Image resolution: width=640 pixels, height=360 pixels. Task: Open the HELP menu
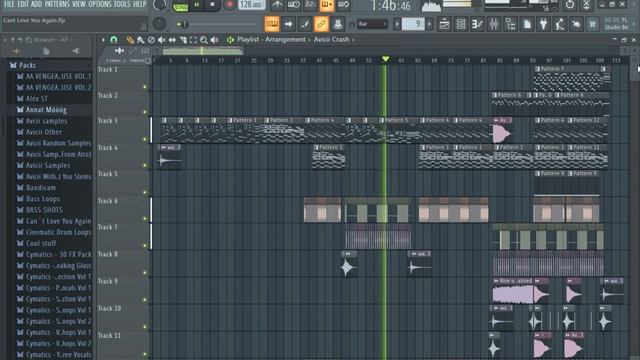click(x=140, y=4)
